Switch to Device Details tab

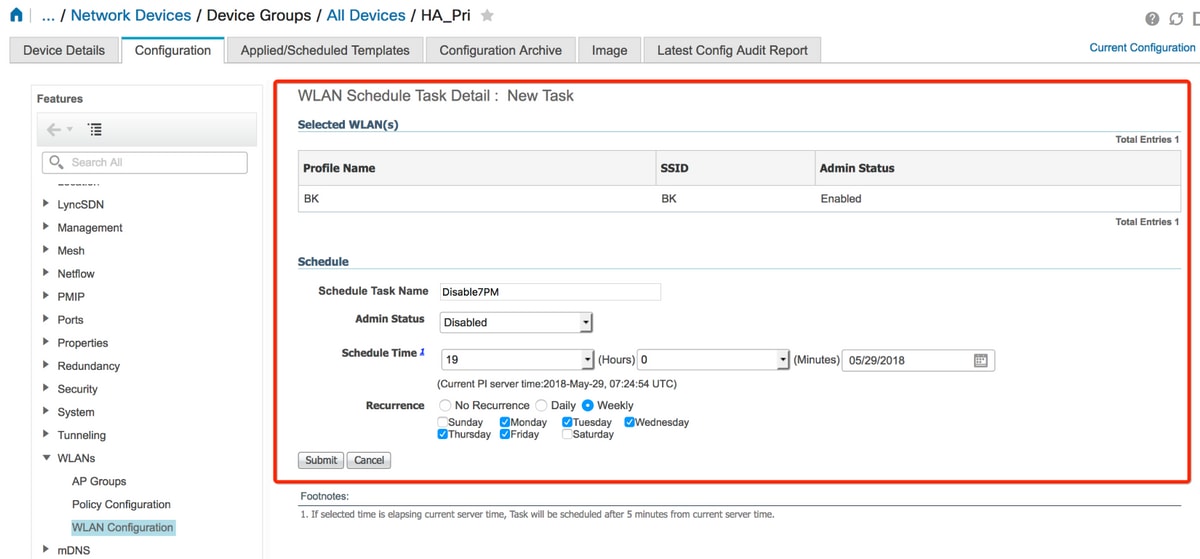63,50
